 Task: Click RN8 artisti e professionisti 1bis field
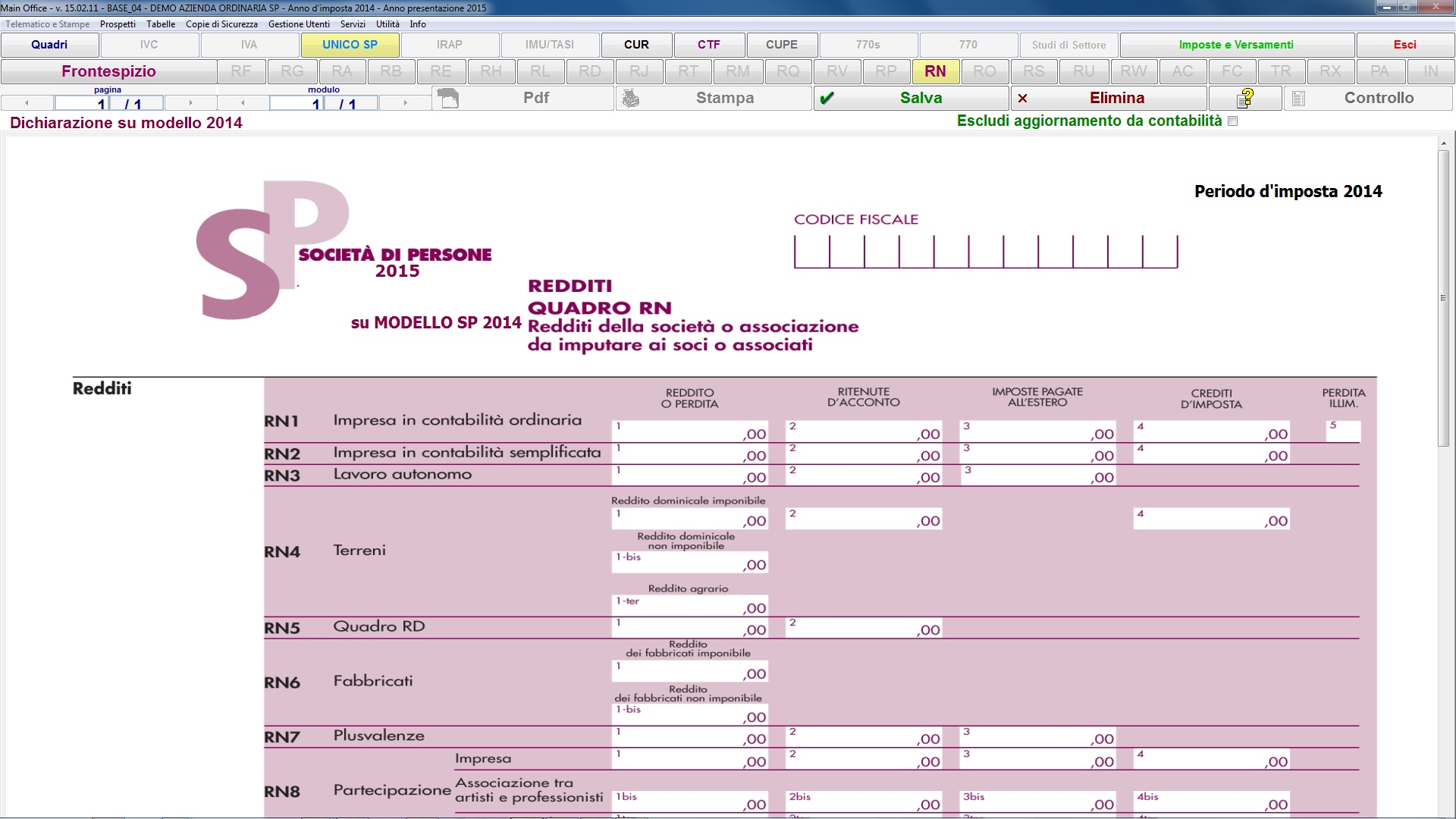point(690,802)
